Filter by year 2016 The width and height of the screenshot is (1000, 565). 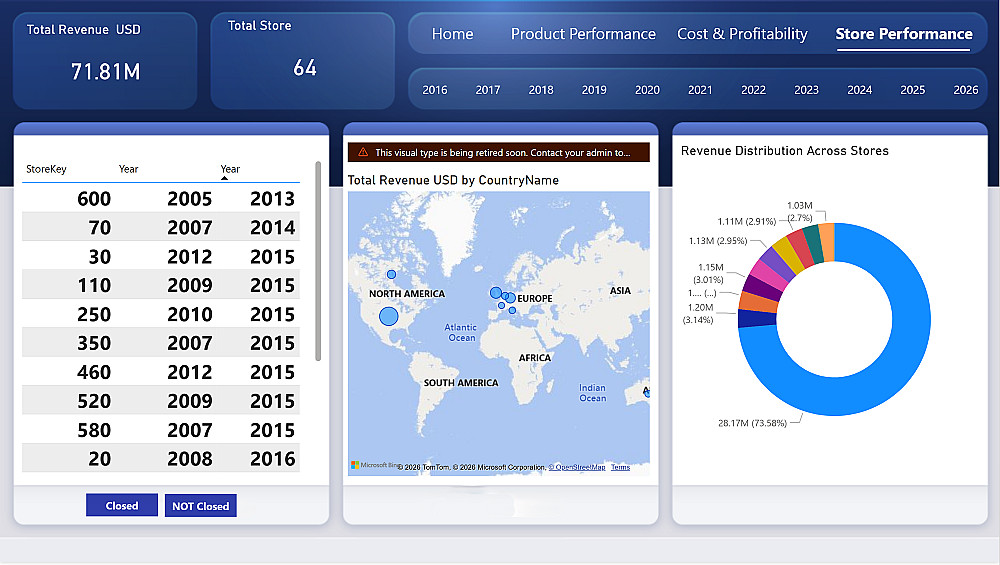(x=434, y=90)
